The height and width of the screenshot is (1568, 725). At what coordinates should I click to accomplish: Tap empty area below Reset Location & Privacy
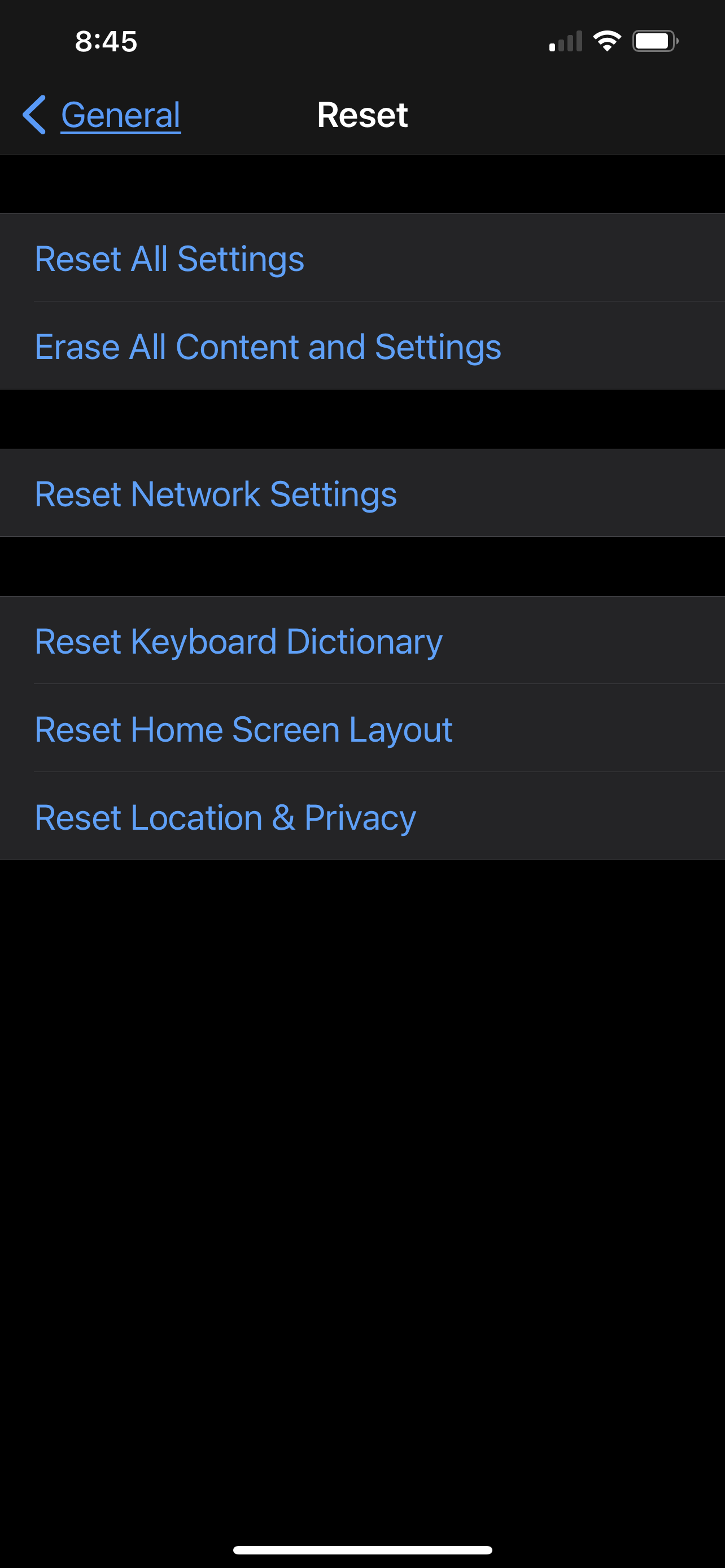coord(362,1157)
